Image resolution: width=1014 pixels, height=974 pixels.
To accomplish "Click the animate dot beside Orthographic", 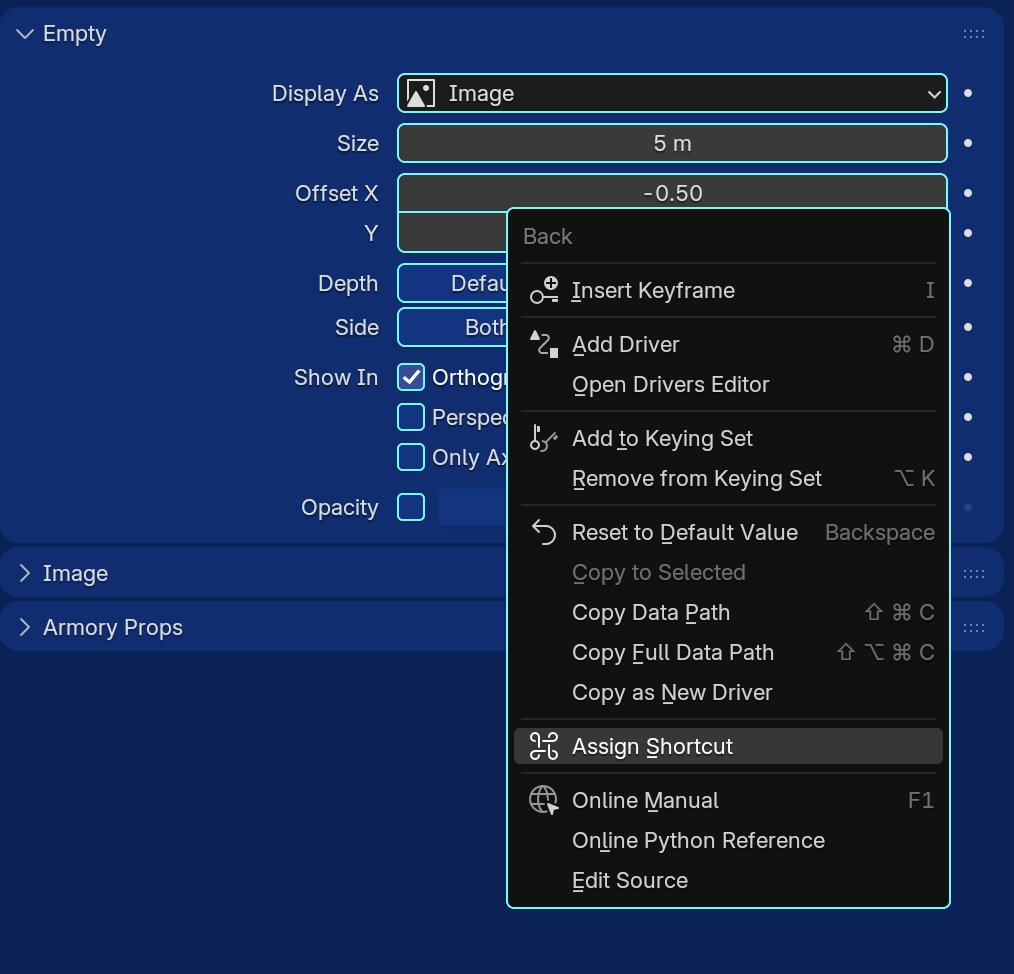I will click(x=968, y=377).
